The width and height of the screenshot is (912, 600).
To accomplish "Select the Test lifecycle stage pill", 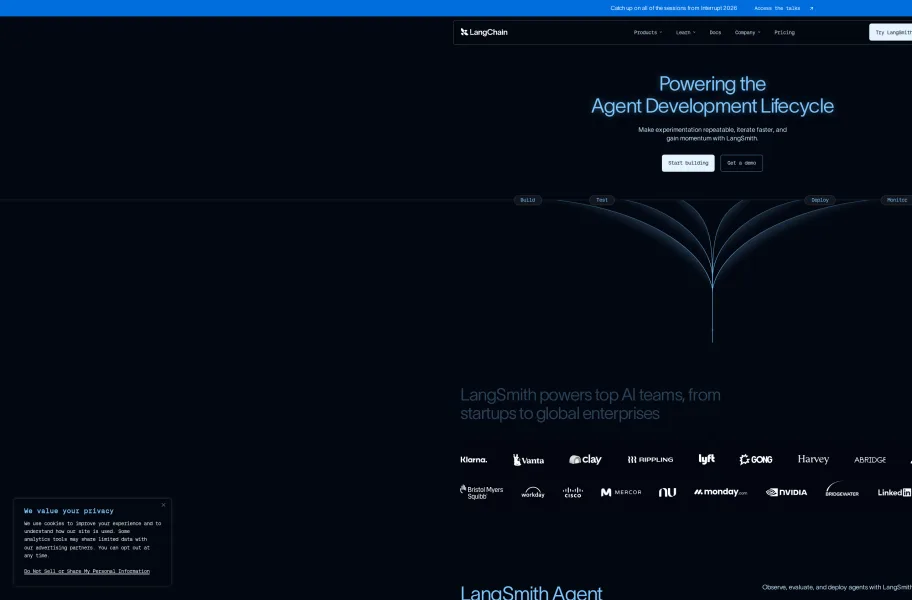I will coord(601,200).
